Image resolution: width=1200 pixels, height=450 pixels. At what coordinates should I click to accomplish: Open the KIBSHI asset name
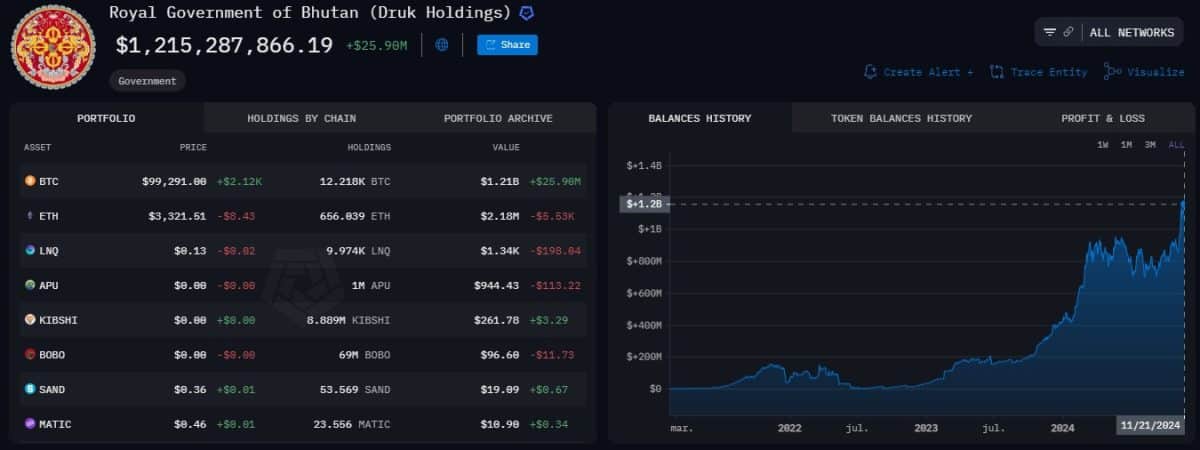(x=58, y=320)
